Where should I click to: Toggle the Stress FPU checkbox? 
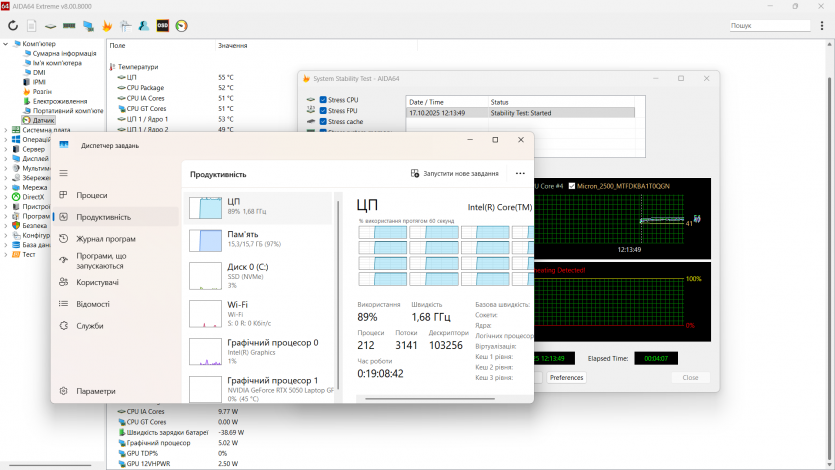click(x=323, y=111)
